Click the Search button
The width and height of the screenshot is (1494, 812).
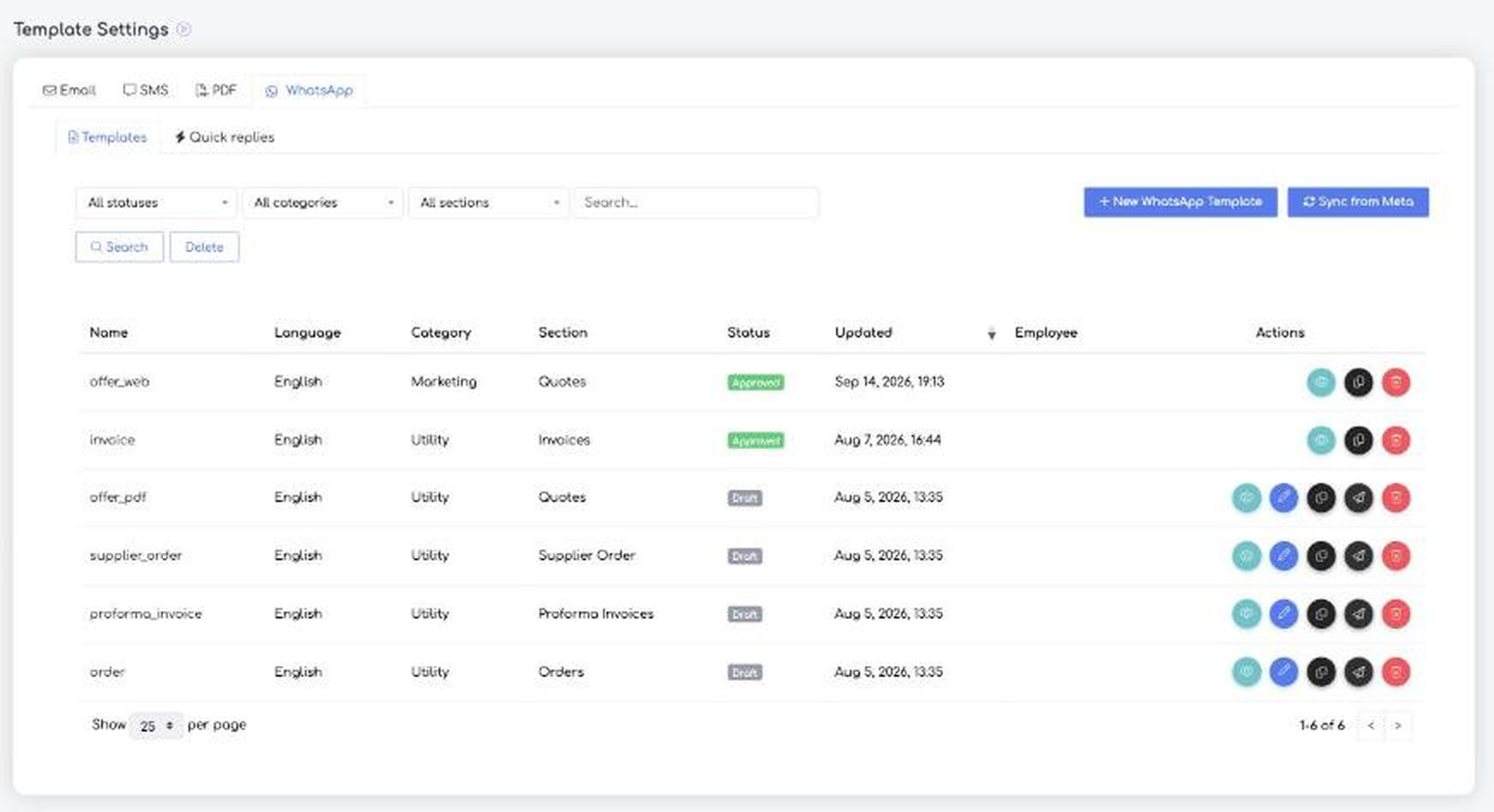[x=119, y=247]
